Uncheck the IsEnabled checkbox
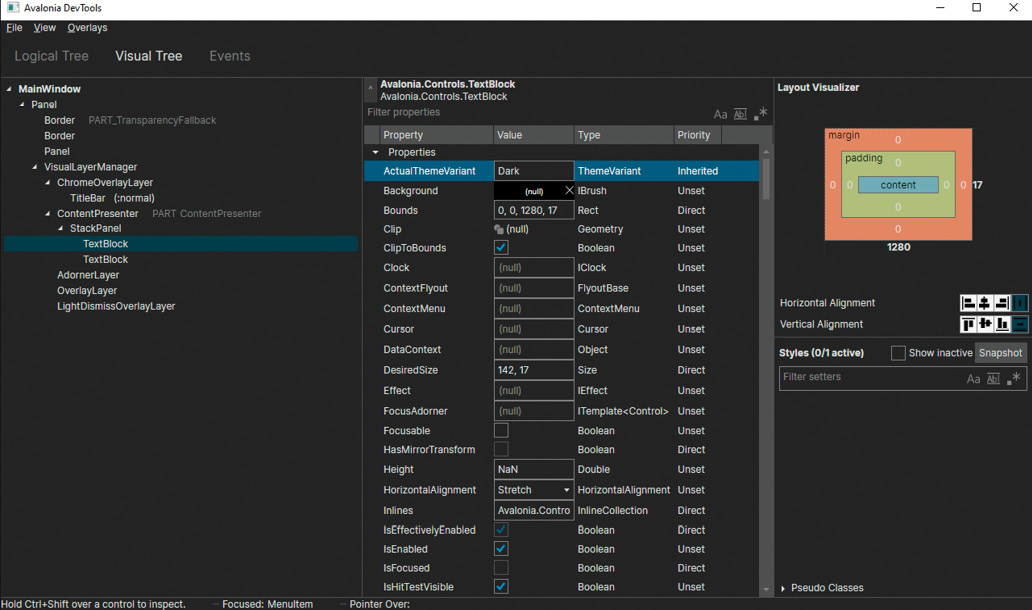1032x610 pixels. click(x=502, y=549)
